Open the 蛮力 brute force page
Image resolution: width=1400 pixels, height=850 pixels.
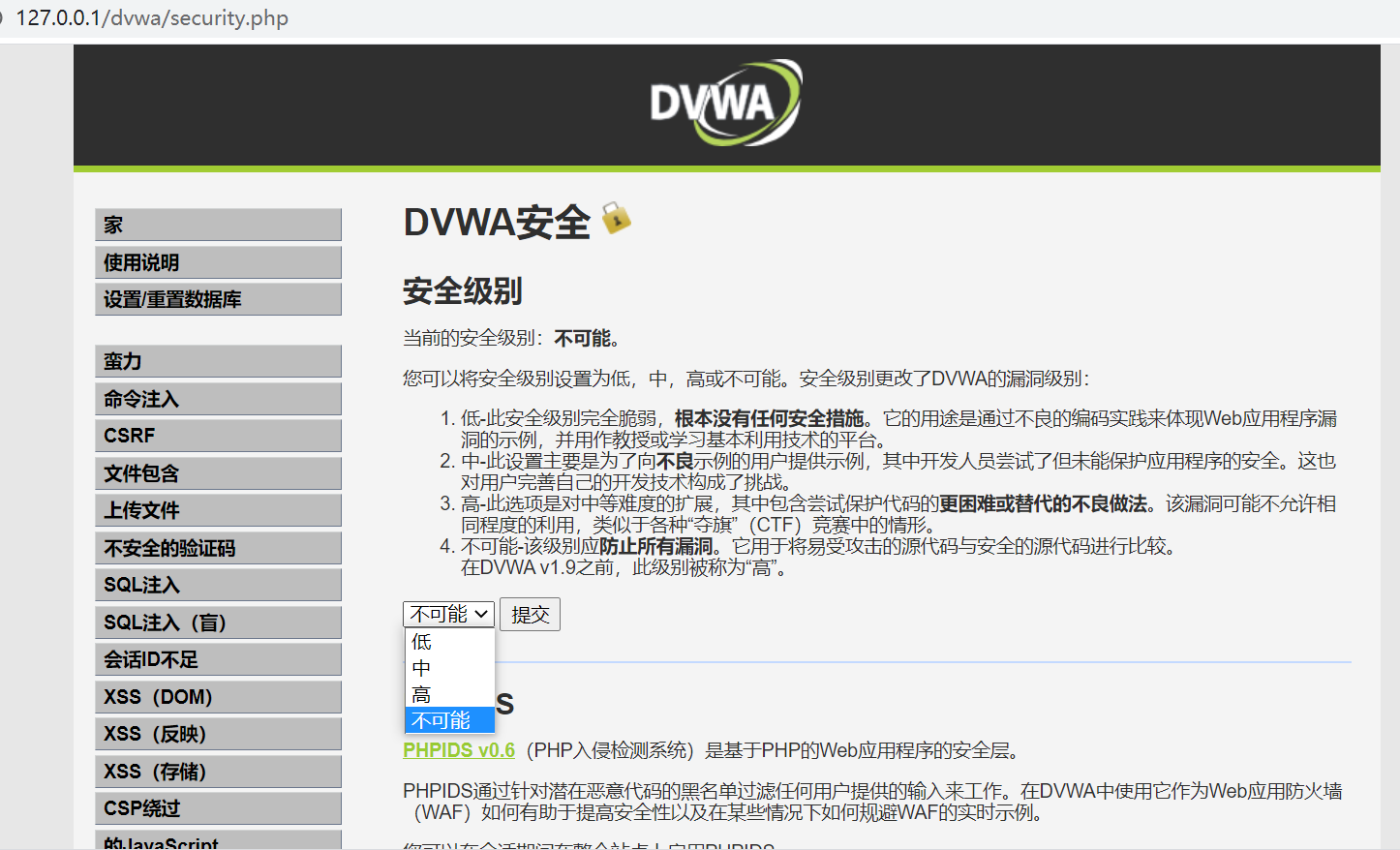click(218, 361)
